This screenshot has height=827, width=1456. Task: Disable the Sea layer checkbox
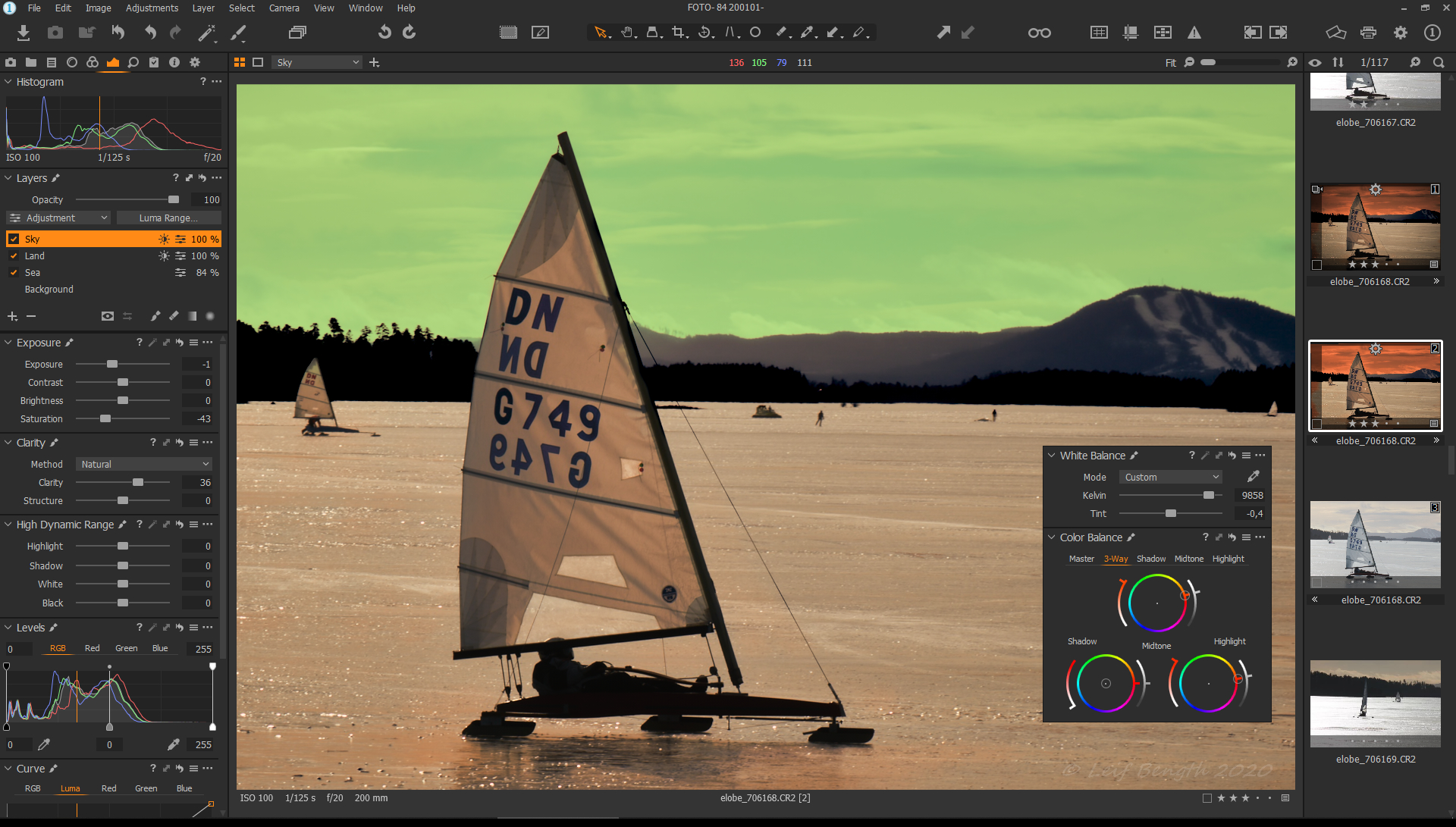(x=14, y=273)
